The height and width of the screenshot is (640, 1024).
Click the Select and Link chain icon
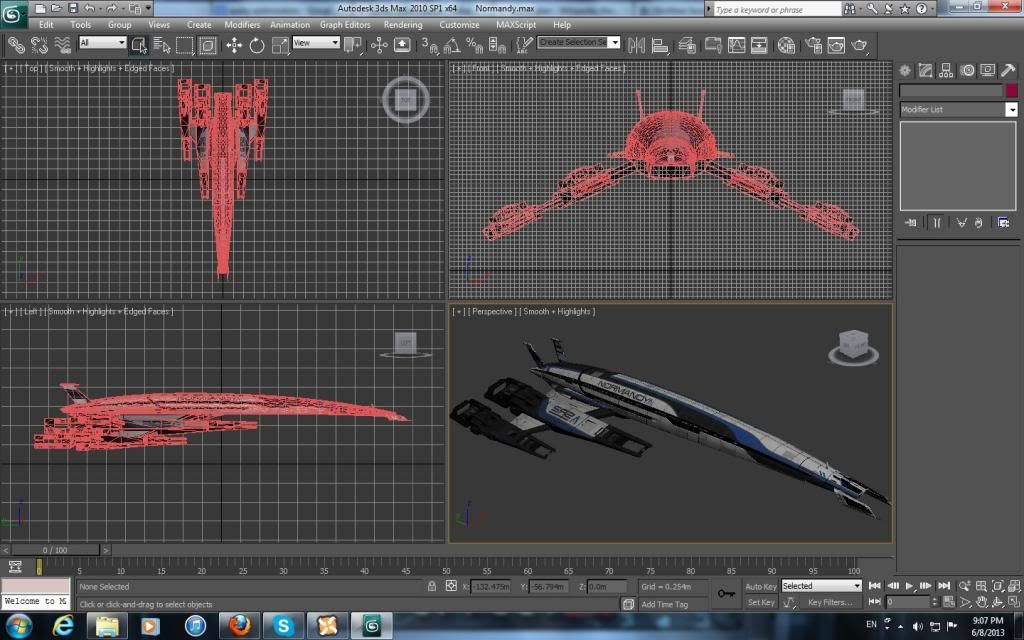pyautogui.click(x=16, y=45)
